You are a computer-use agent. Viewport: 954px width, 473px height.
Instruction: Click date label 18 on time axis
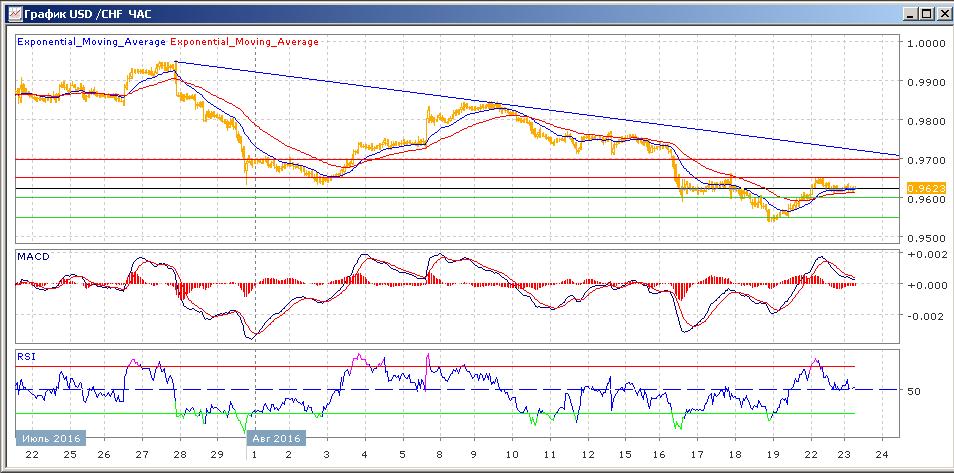735,455
